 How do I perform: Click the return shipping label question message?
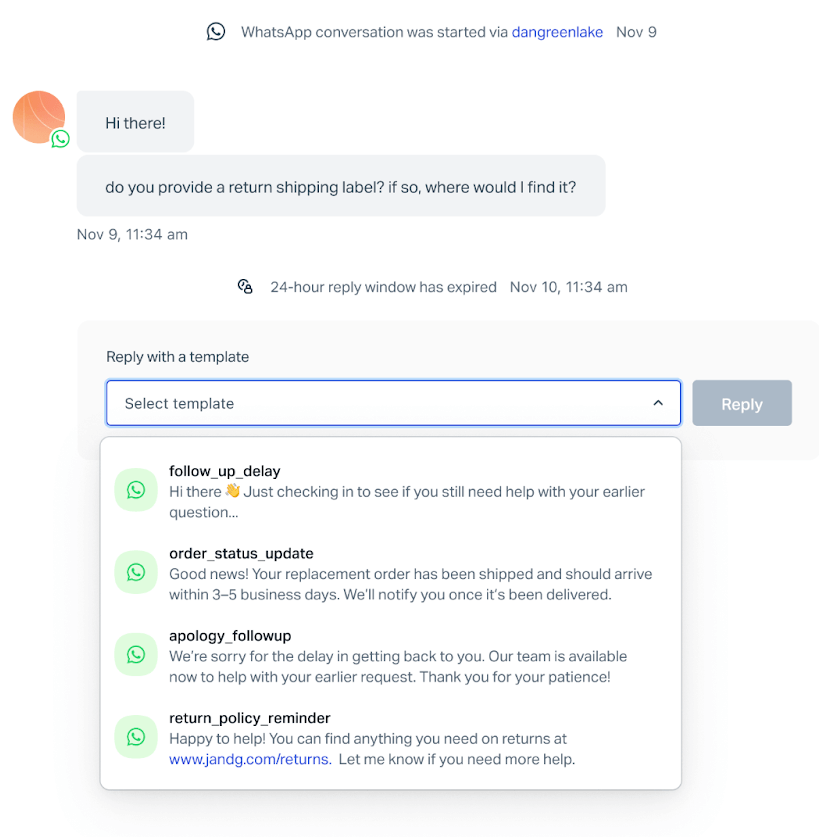[x=341, y=186]
